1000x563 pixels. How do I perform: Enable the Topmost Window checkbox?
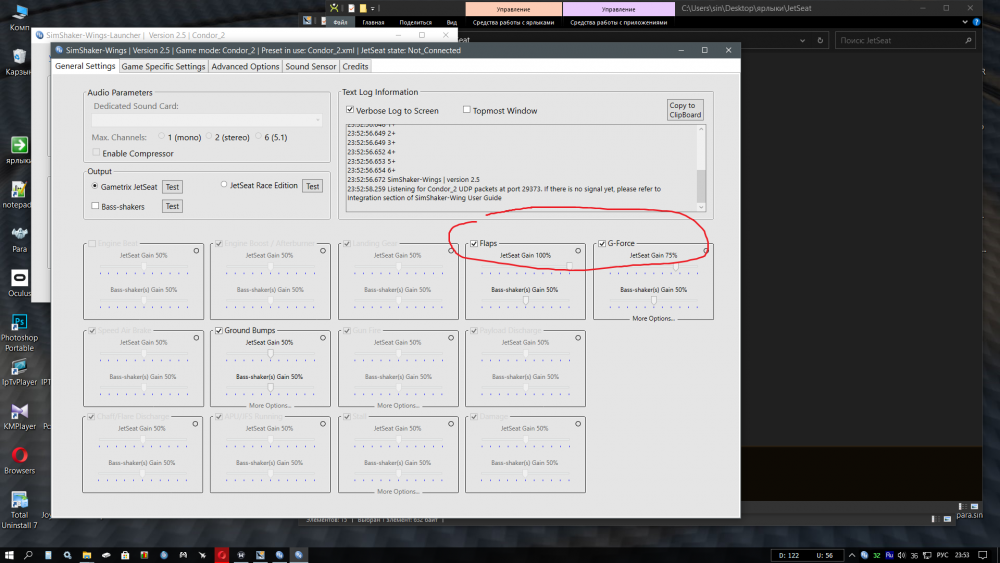pos(467,110)
